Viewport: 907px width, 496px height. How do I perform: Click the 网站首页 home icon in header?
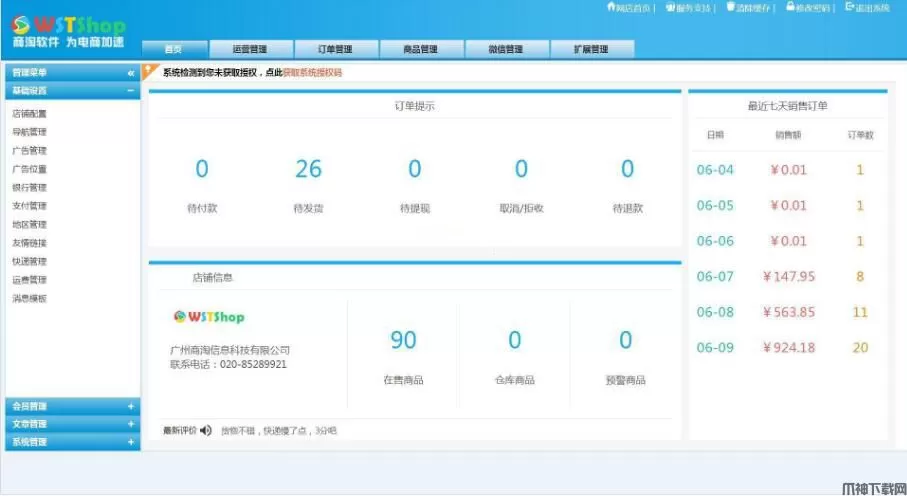611,8
